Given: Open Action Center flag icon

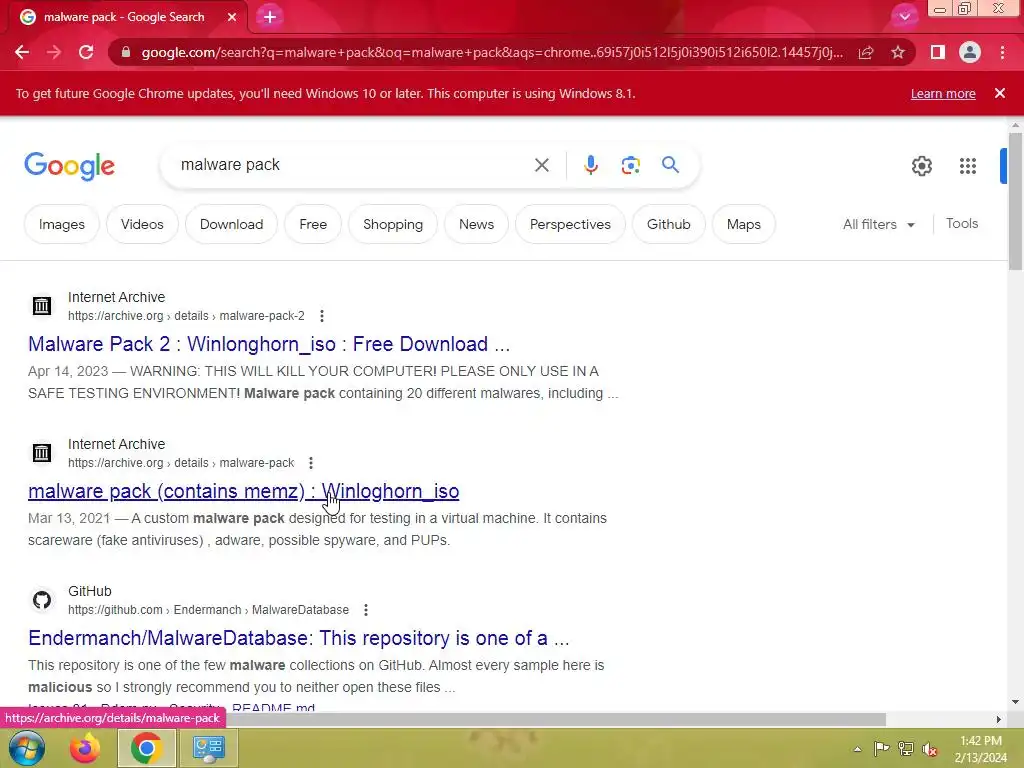Looking at the screenshot, I should 881,748.
